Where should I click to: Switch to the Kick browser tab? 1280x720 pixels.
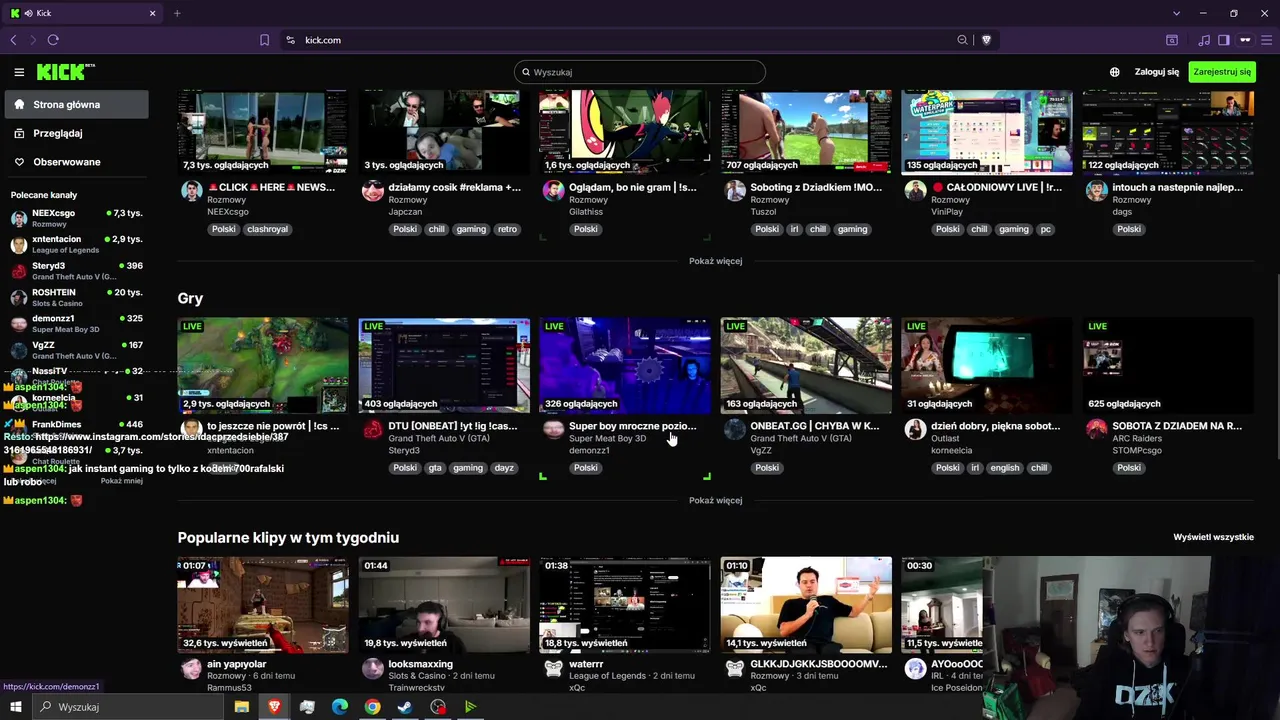coord(83,13)
